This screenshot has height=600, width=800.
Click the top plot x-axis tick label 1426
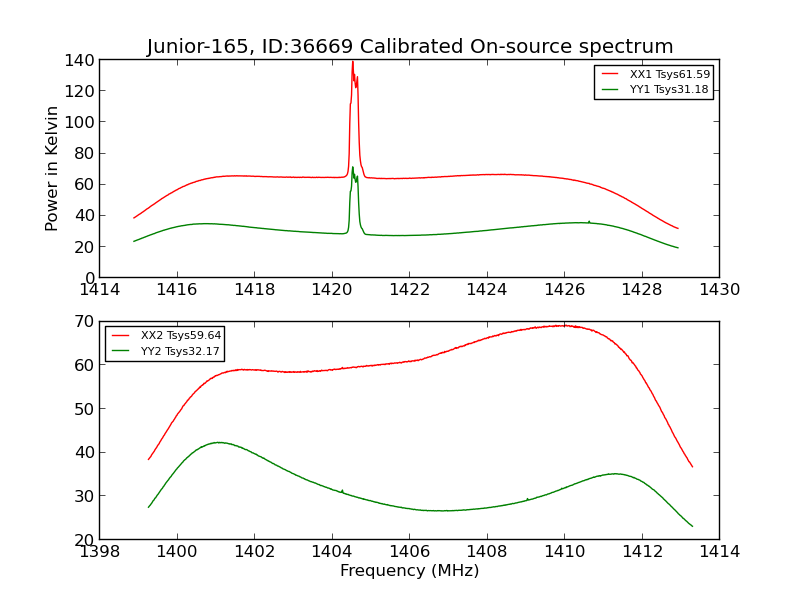(565, 290)
